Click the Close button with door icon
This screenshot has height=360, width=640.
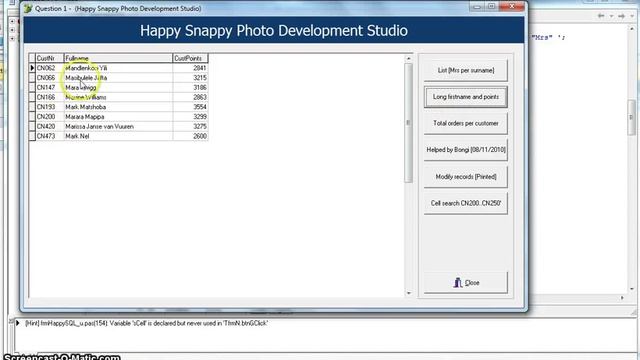466,282
